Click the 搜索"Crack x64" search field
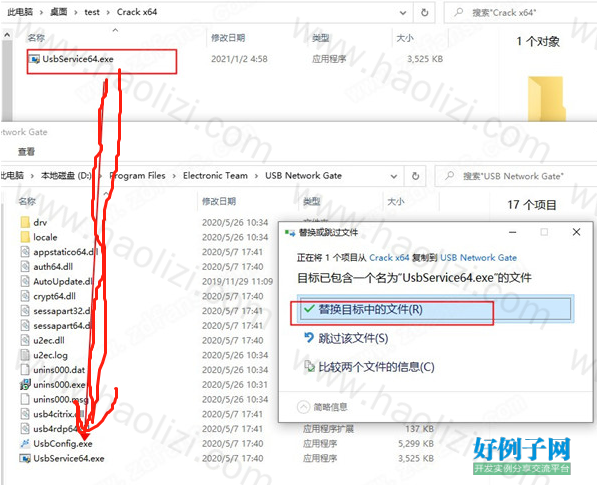 pyautogui.click(x=521, y=13)
